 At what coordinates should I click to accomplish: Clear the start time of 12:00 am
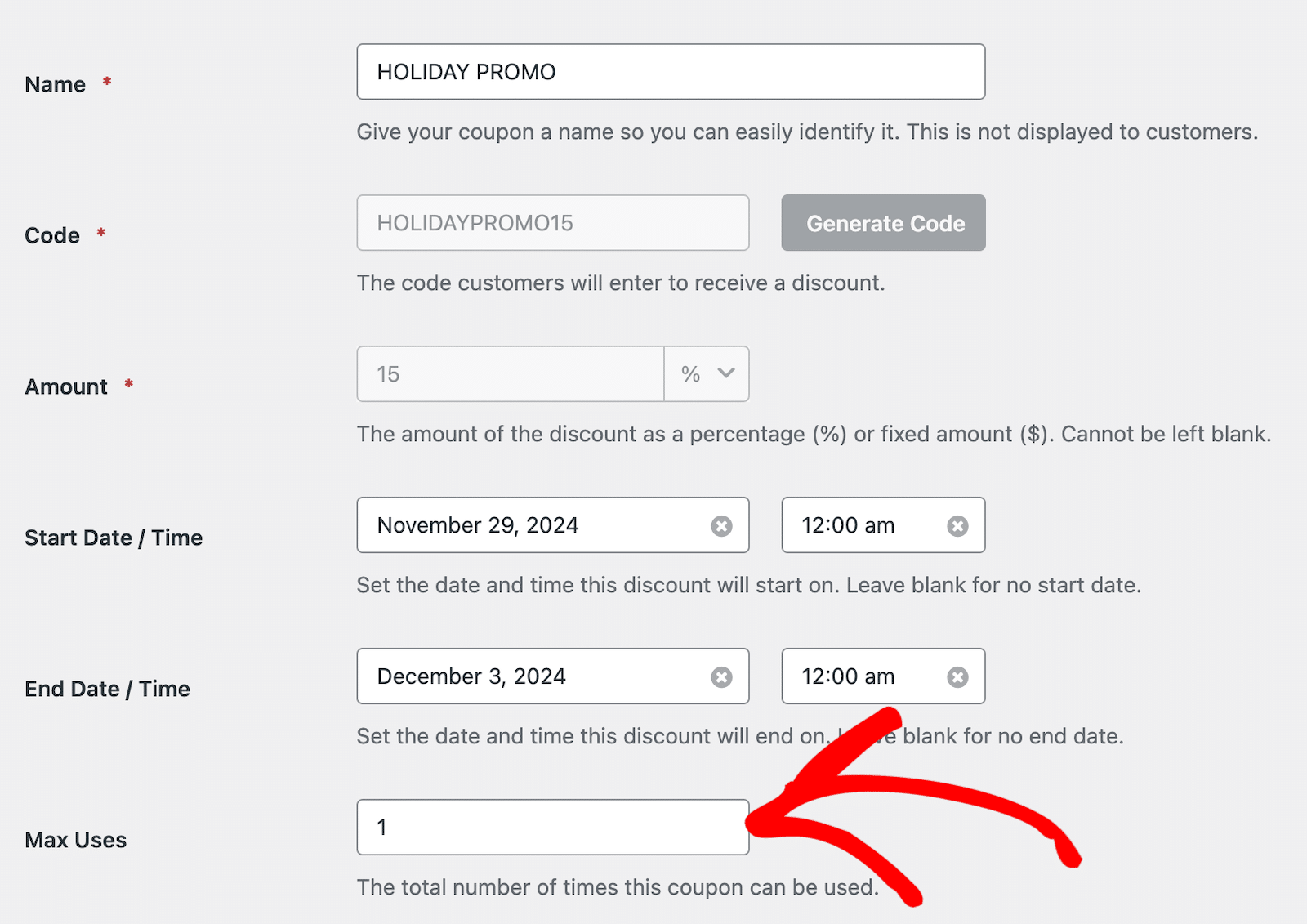click(x=957, y=525)
